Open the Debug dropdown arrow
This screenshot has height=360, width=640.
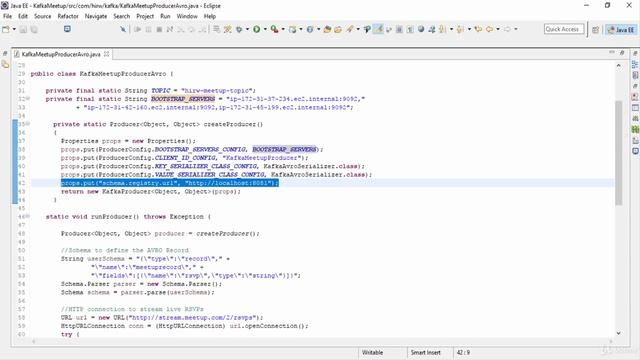[x=247, y=29]
